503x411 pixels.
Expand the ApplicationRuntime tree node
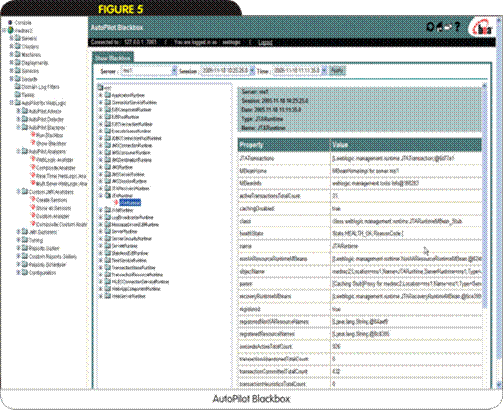click(101, 95)
